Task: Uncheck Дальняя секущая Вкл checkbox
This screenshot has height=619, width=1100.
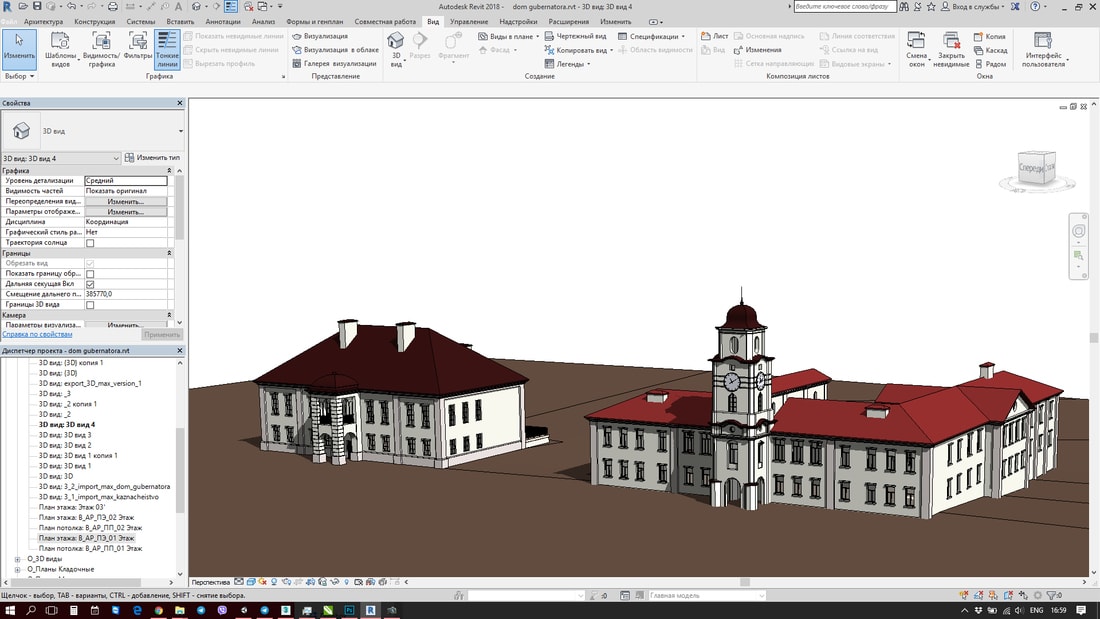Action: coord(90,284)
